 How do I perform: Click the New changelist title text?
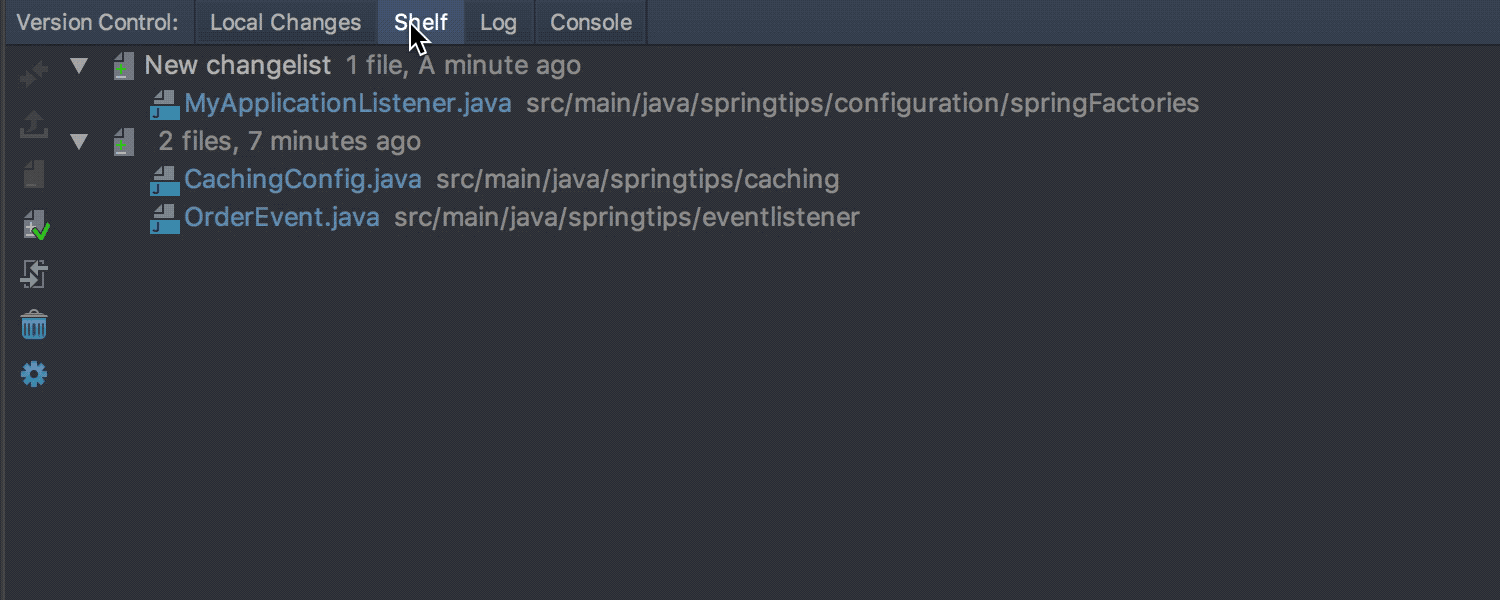pos(238,65)
